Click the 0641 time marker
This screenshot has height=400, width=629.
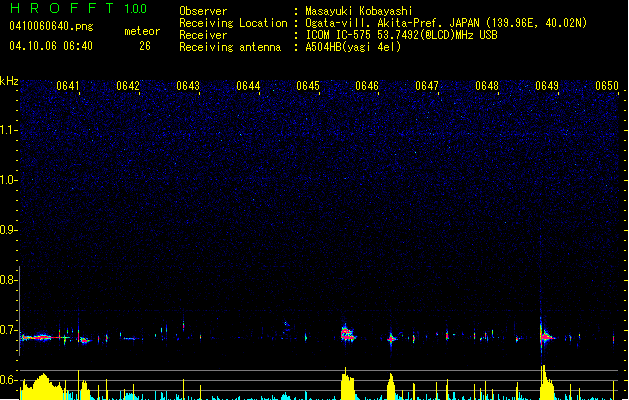pyautogui.click(x=68, y=86)
